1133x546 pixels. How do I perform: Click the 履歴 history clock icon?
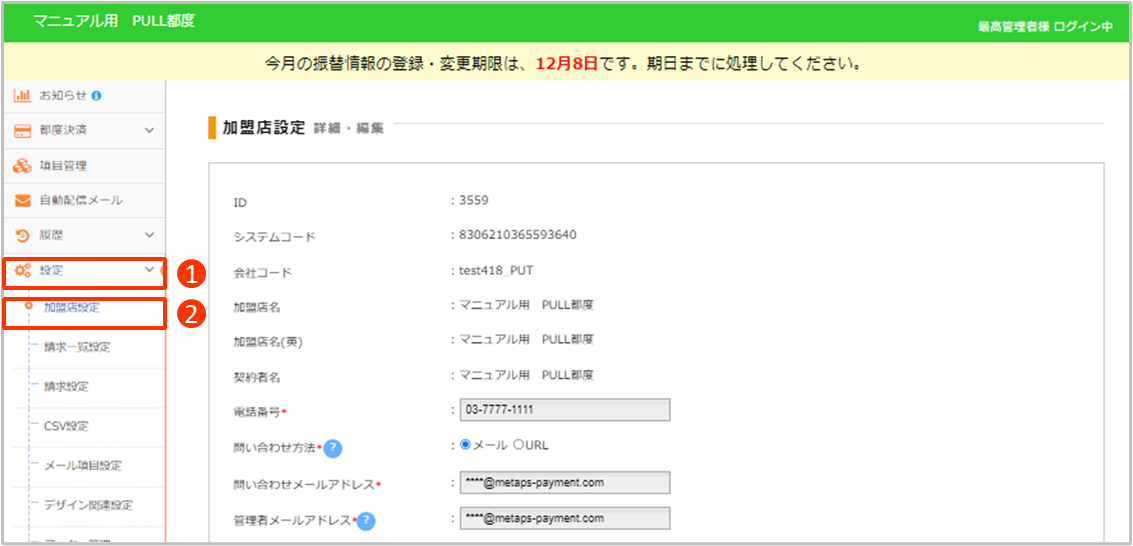pos(22,236)
